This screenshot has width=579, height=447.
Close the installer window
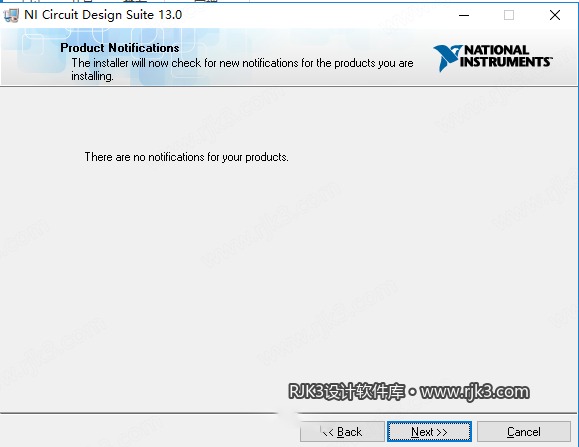(555, 15)
